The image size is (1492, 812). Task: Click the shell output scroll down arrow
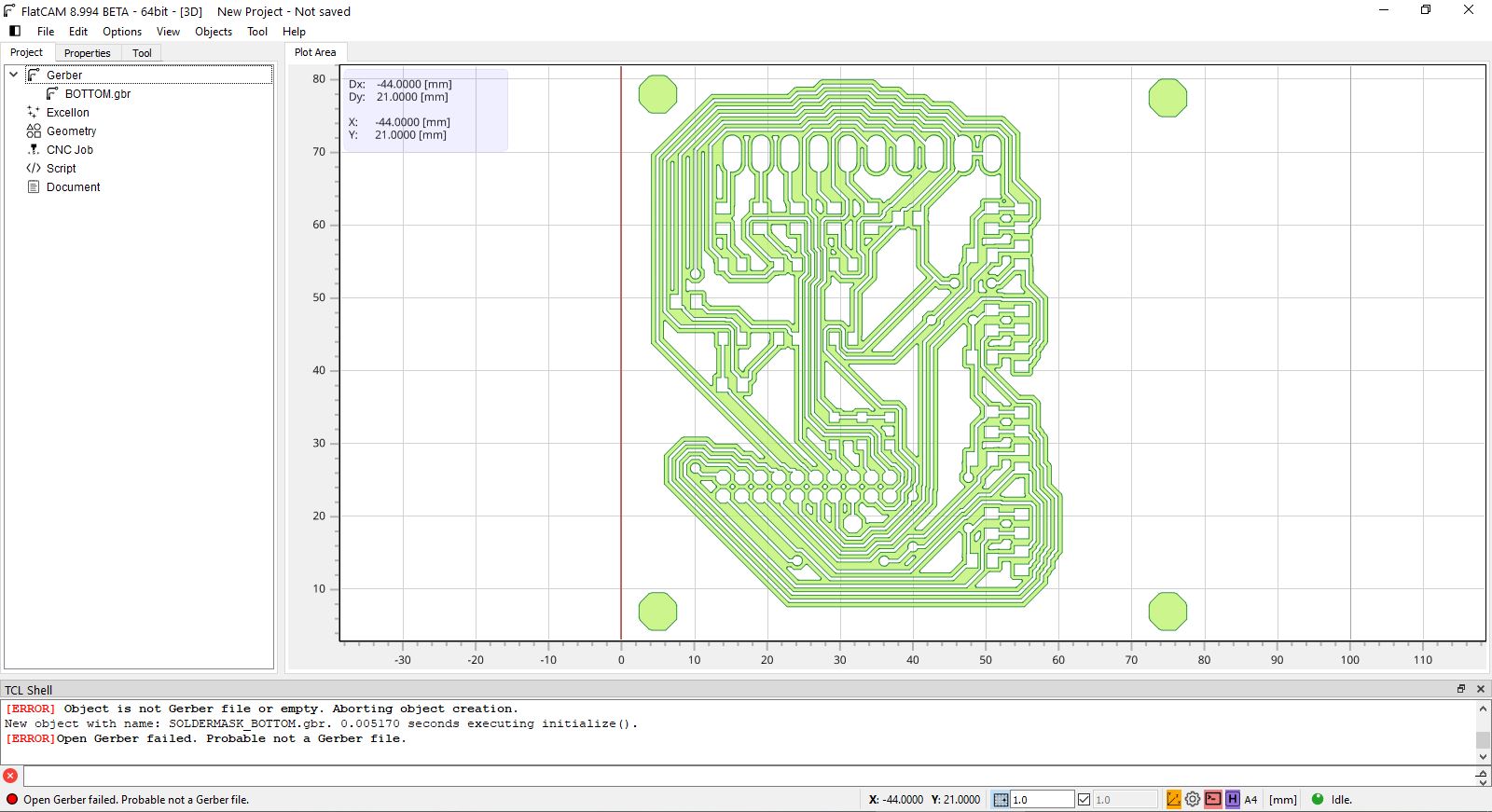1483,757
